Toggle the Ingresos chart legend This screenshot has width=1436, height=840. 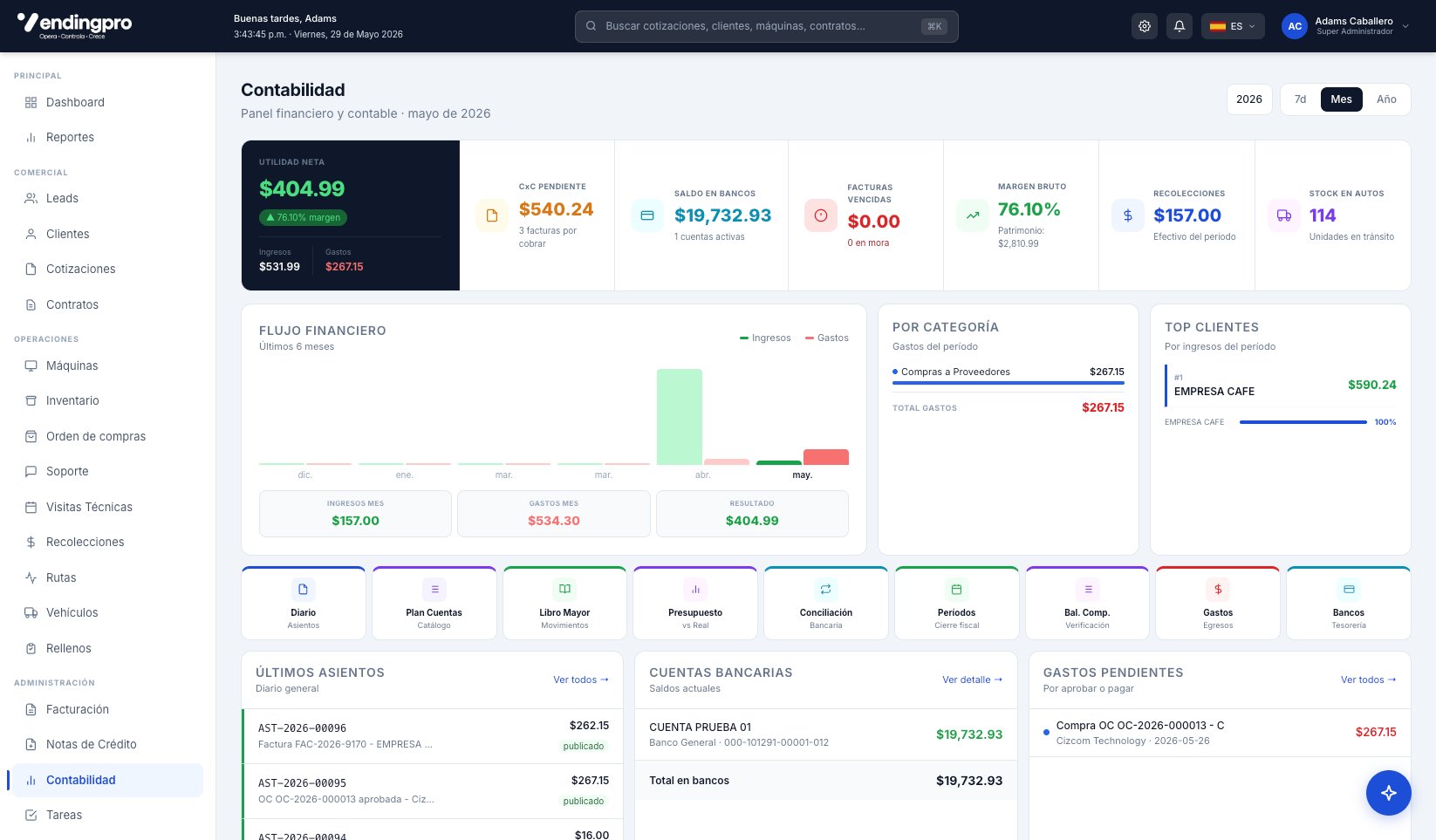point(765,338)
